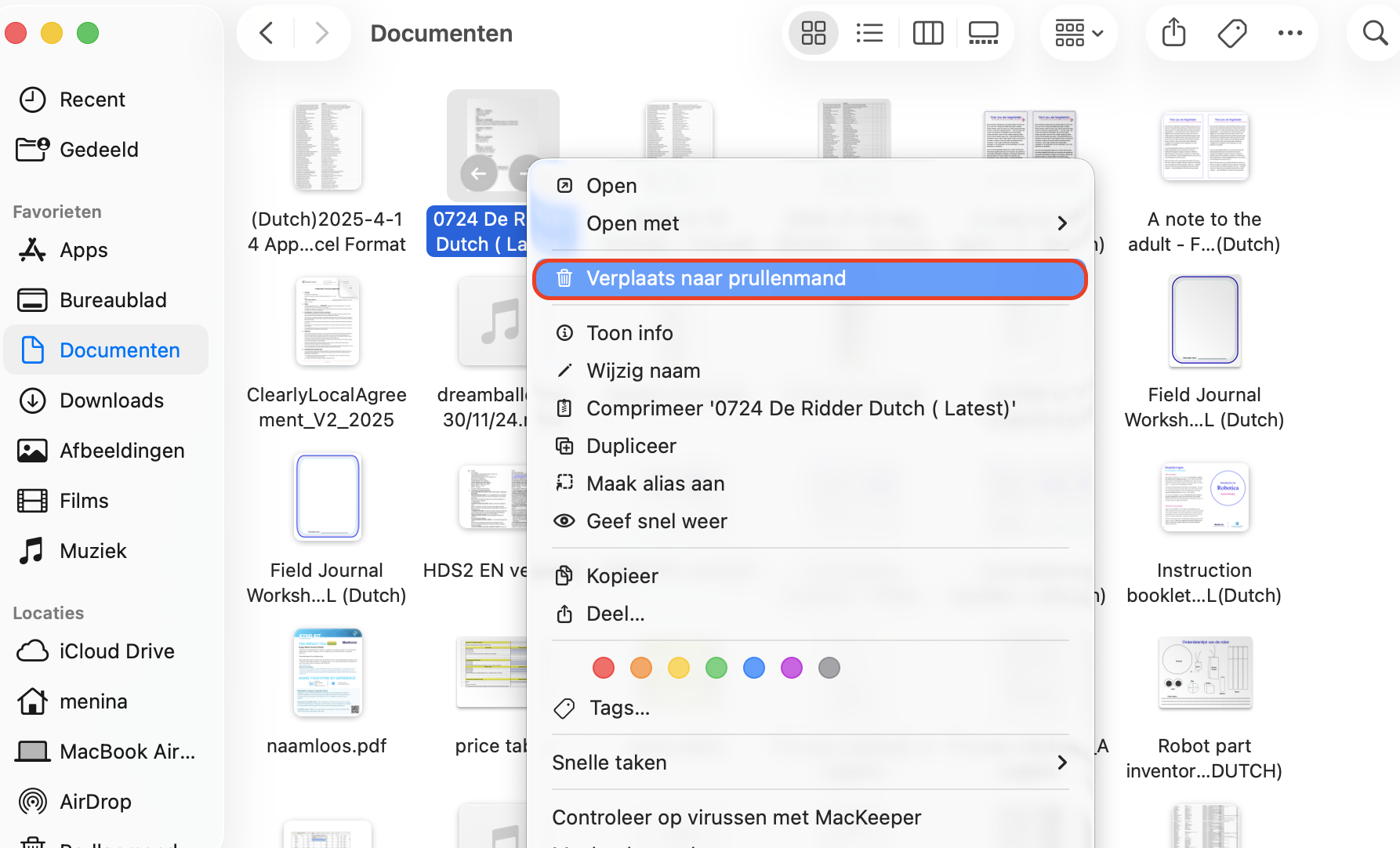Open the grouping options dropdown
Screen dimensions: 1400x848
pos(1079,33)
